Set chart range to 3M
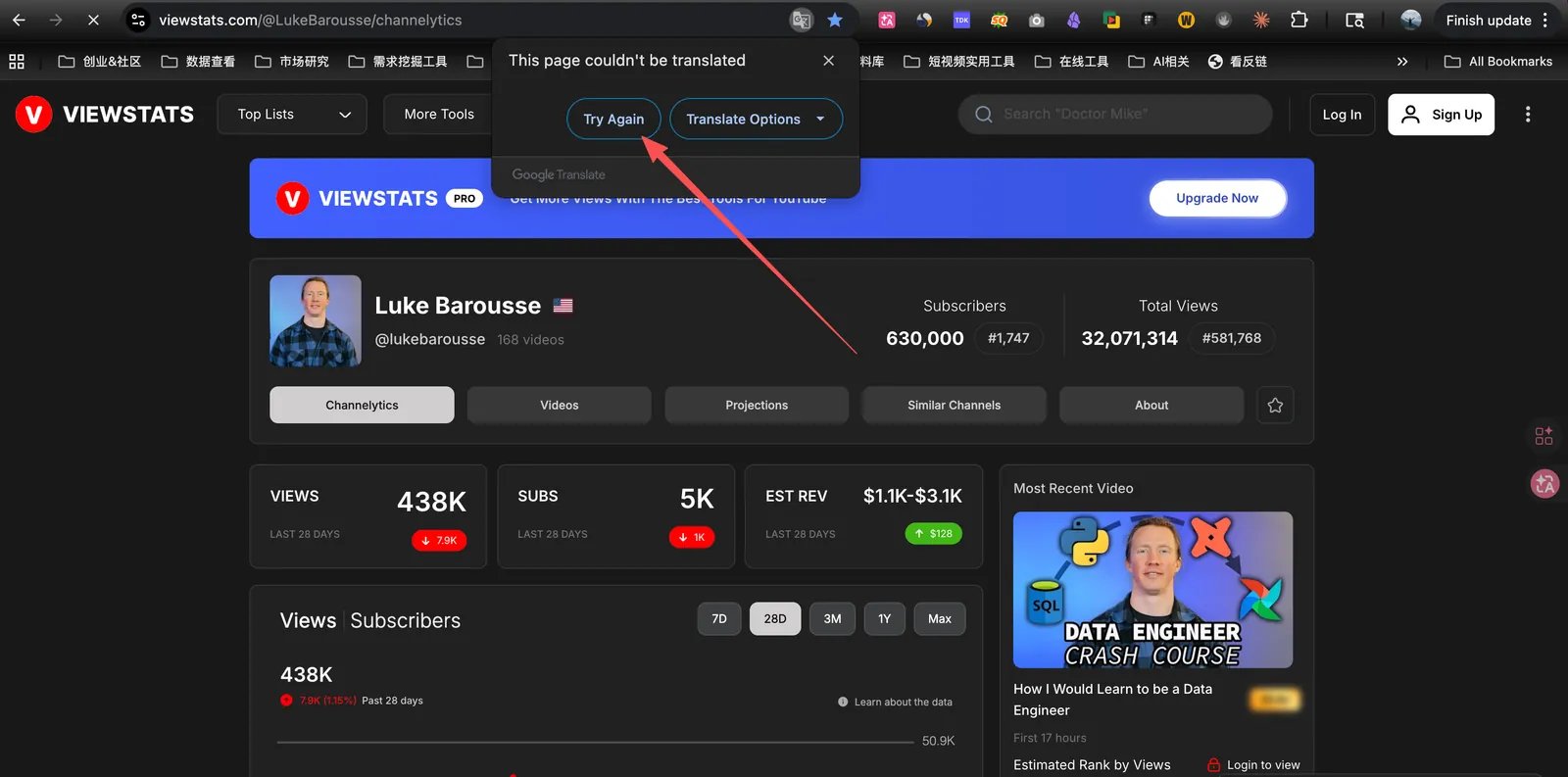The height and width of the screenshot is (777, 1568). click(832, 618)
